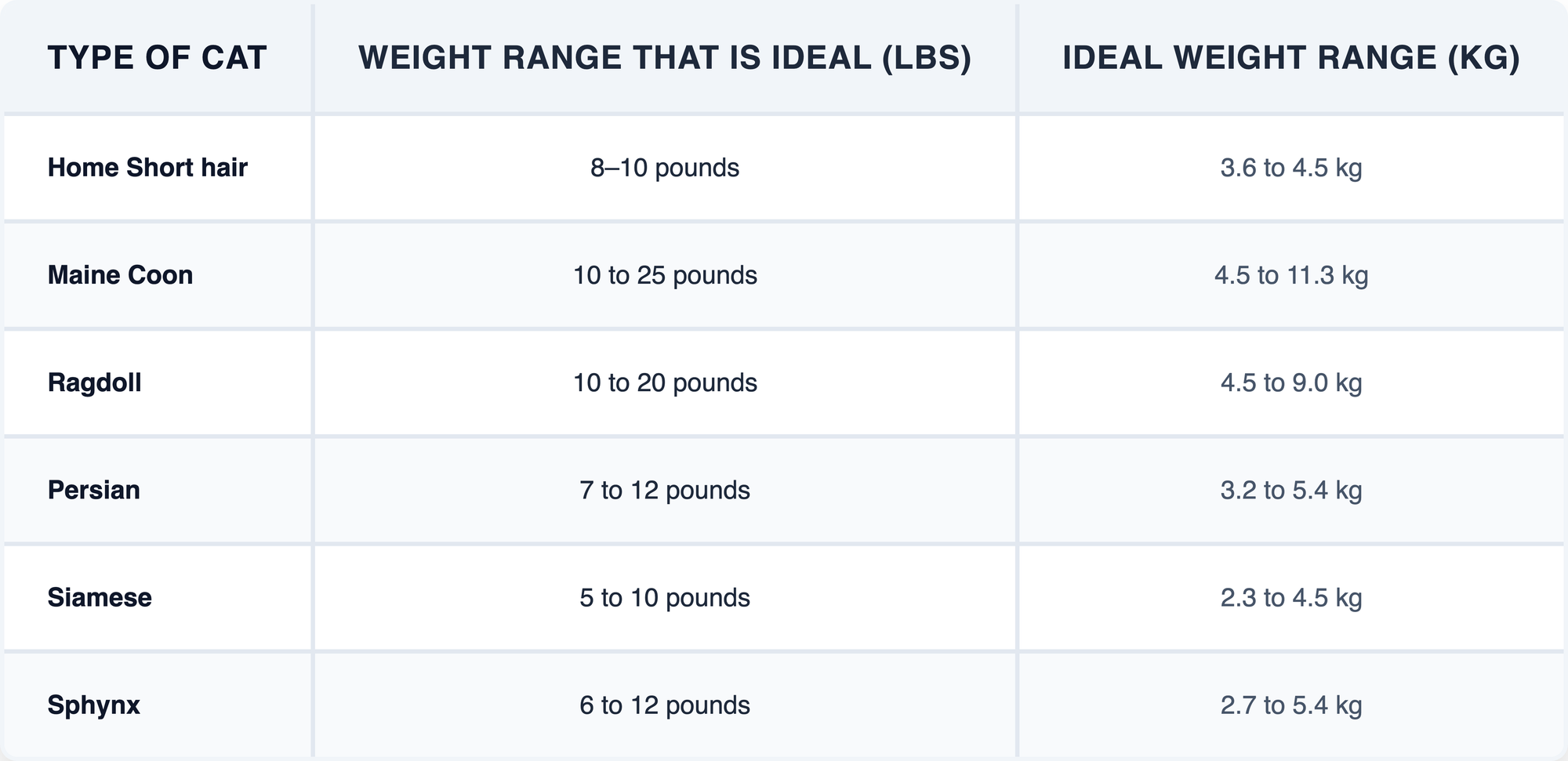The height and width of the screenshot is (761, 1568).
Task: Click the 'Type of Cat' column header
Action: (157, 59)
